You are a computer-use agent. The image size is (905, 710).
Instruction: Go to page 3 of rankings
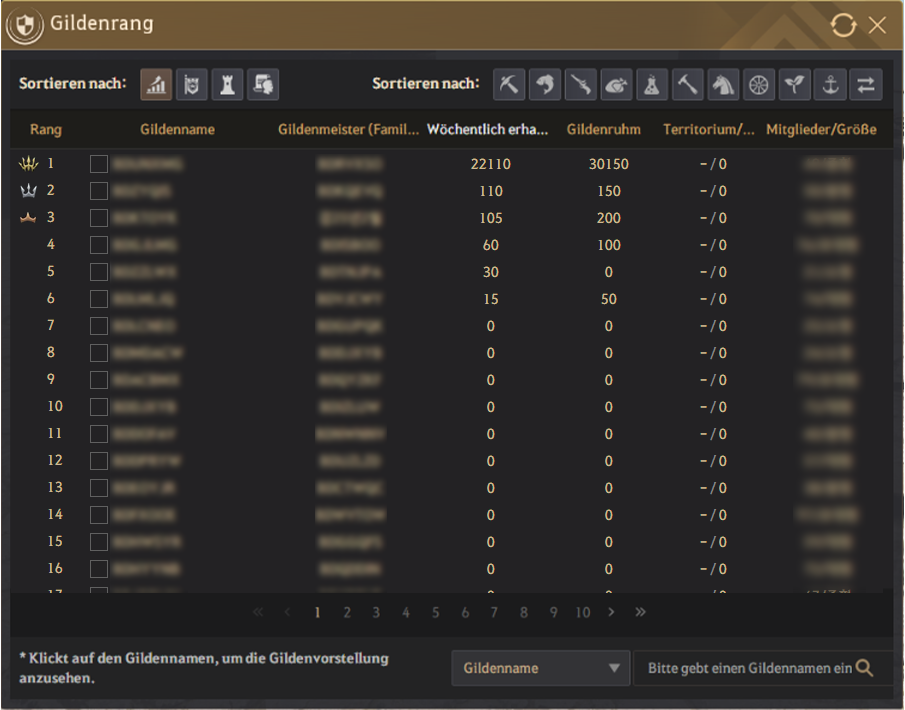(x=376, y=612)
